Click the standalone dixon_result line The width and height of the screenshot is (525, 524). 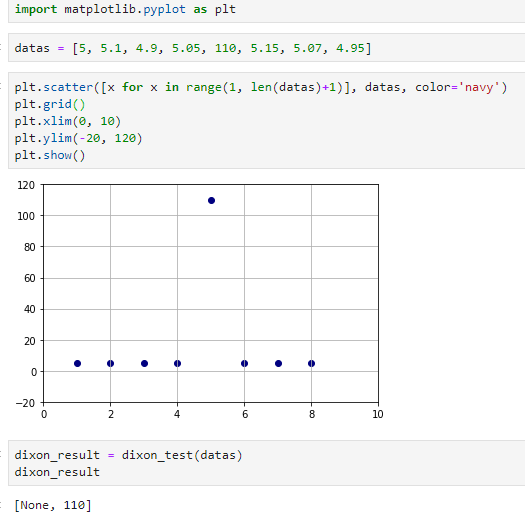click(x=57, y=472)
